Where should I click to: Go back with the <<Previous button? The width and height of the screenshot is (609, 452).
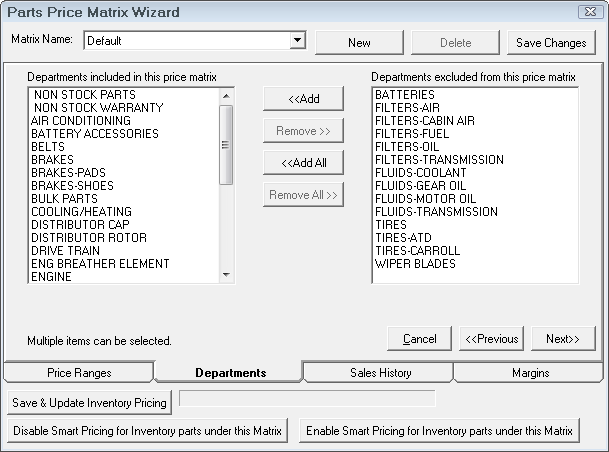pyautogui.click(x=491, y=339)
